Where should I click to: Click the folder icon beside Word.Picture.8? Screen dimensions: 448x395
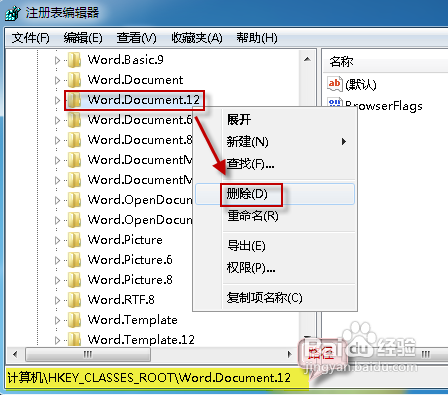click(x=74, y=280)
